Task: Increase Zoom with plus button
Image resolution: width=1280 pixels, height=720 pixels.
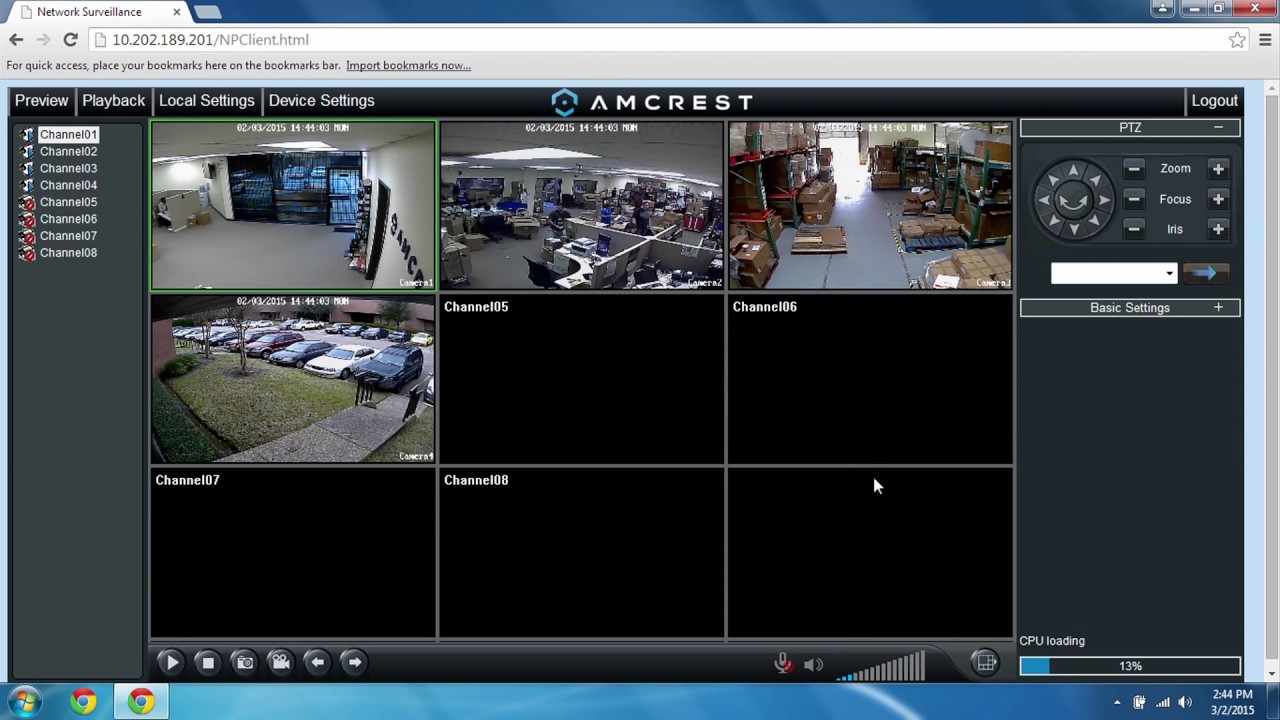Action: [1218, 169]
